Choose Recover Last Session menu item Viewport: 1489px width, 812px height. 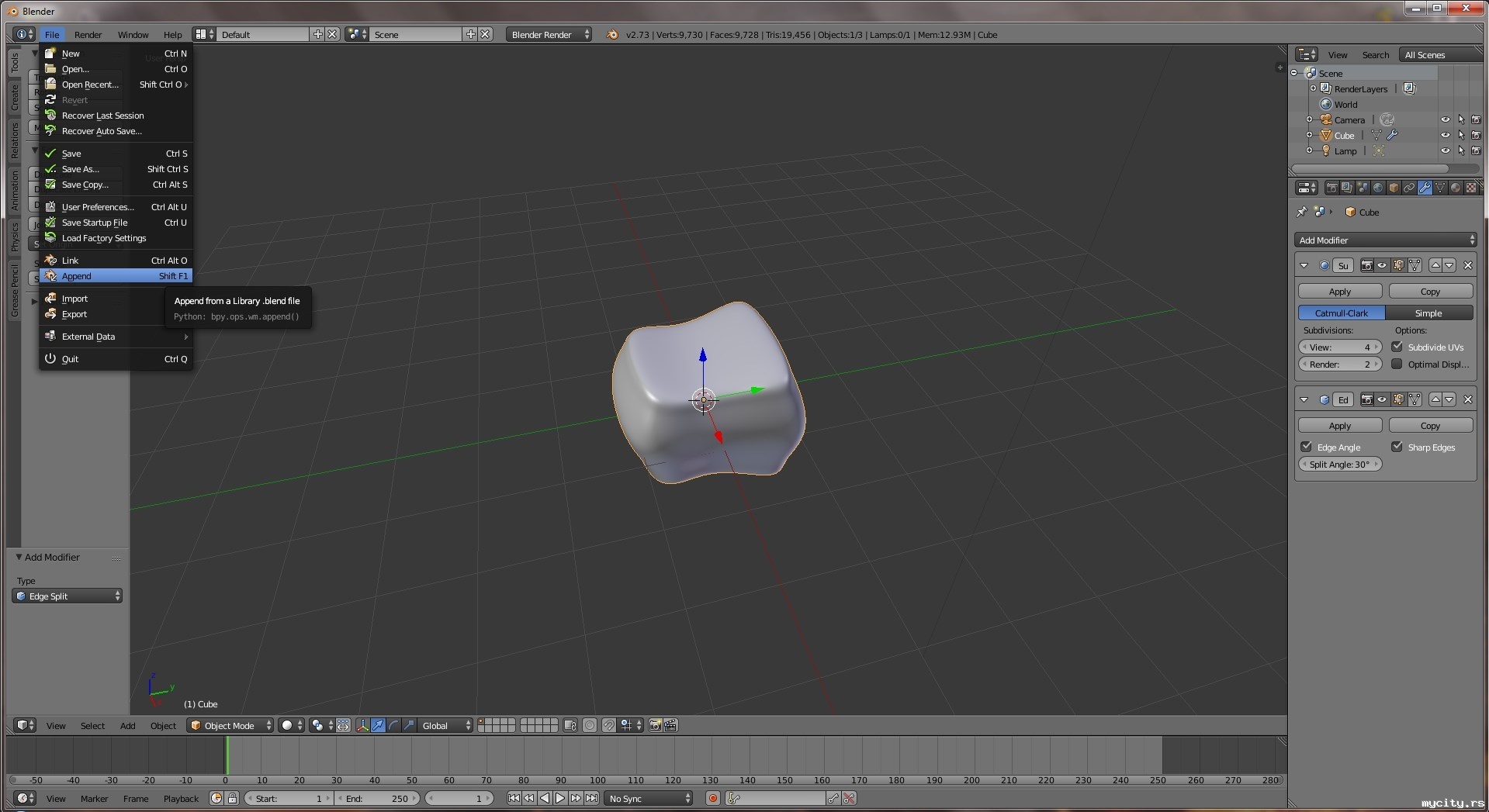pos(116,116)
